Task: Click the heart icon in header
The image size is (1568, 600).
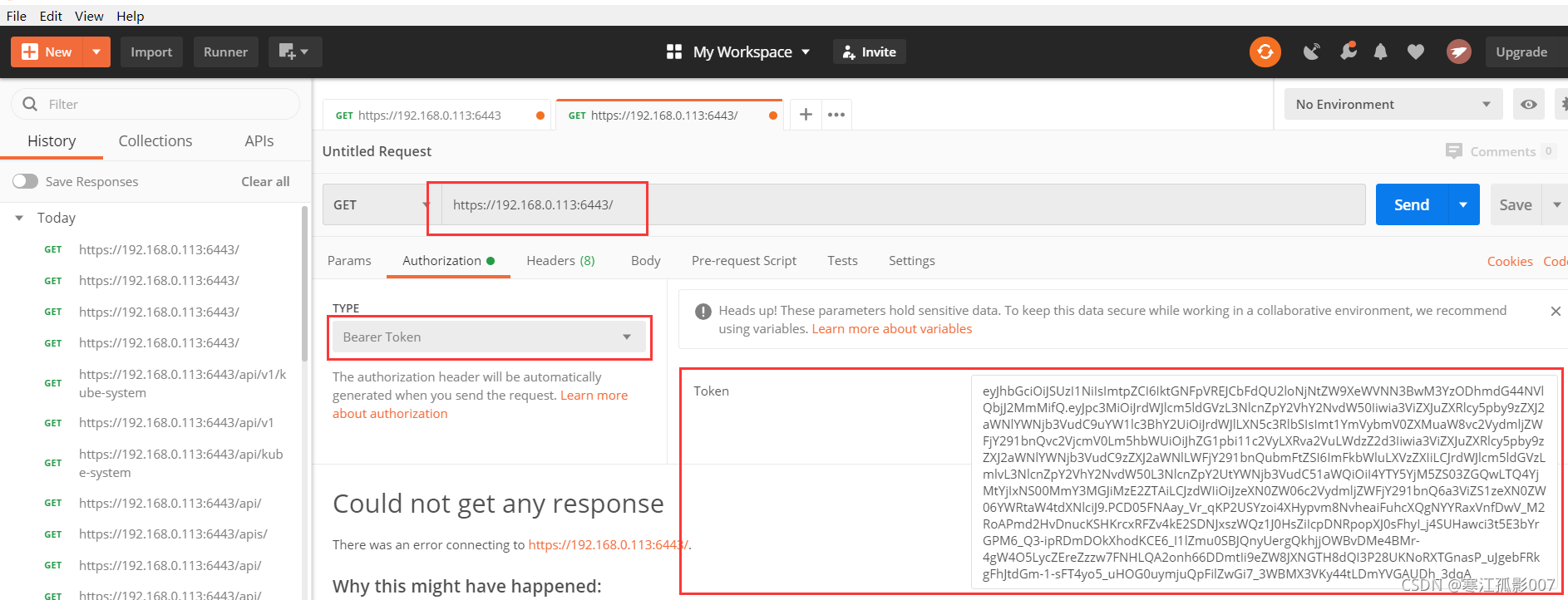Action: pyautogui.click(x=1416, y=52)
